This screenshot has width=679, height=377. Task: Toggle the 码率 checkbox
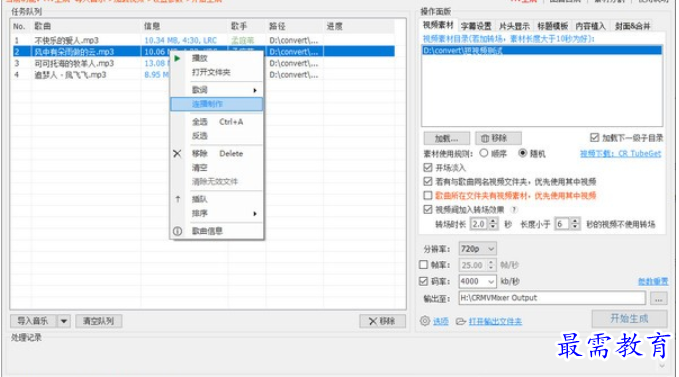point(424,281)
